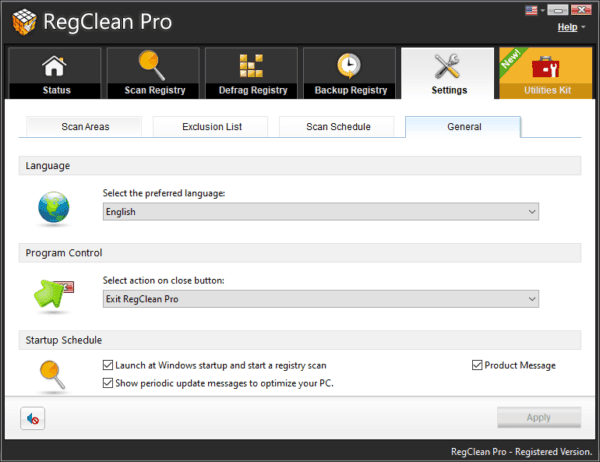Viewport: 600px width, 462px height.
Task: Click the RegClean Pro title text
Action: (108, 21)
